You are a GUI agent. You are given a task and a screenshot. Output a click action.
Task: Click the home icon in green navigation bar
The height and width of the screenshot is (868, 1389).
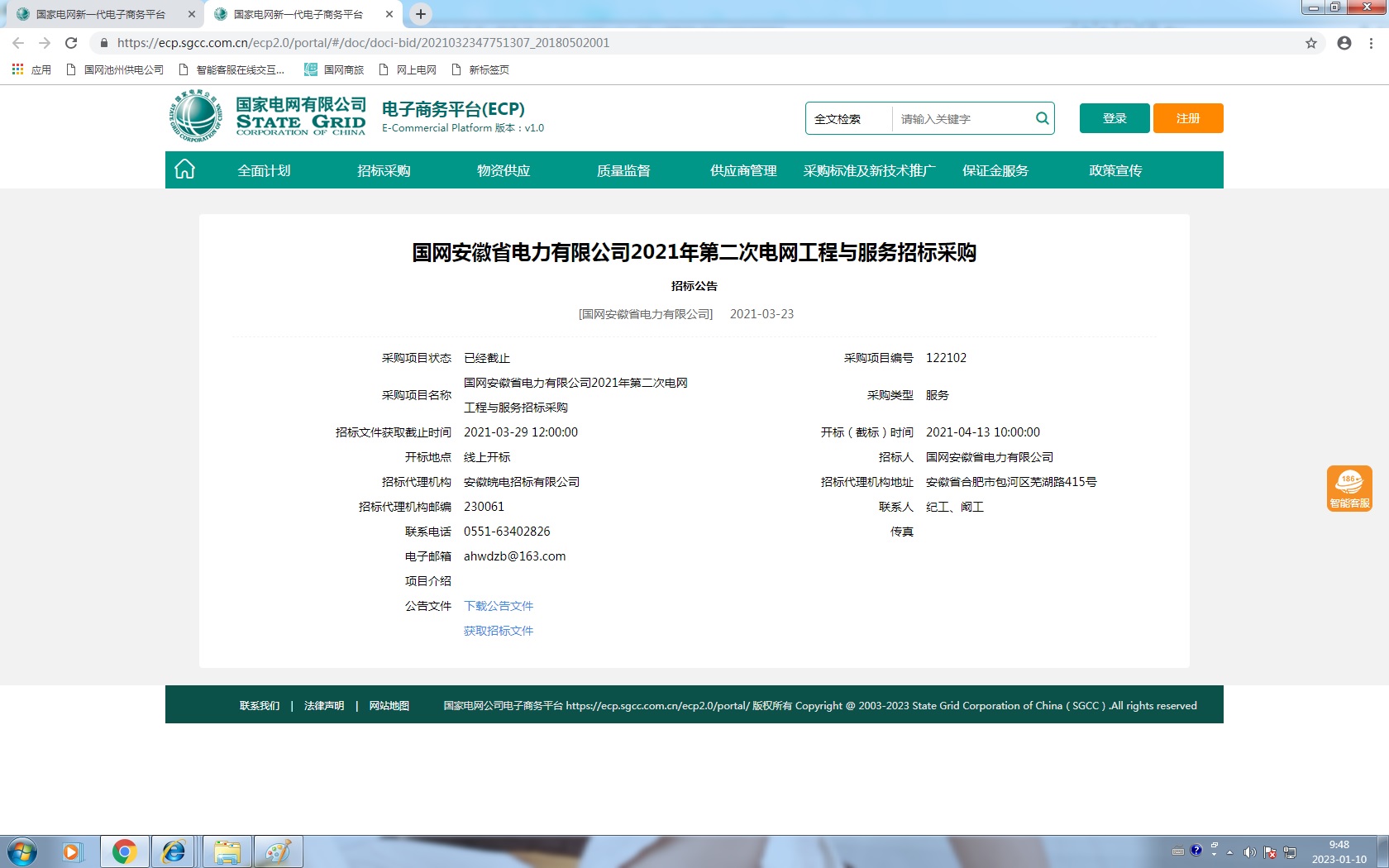click(x=184, y=169)
